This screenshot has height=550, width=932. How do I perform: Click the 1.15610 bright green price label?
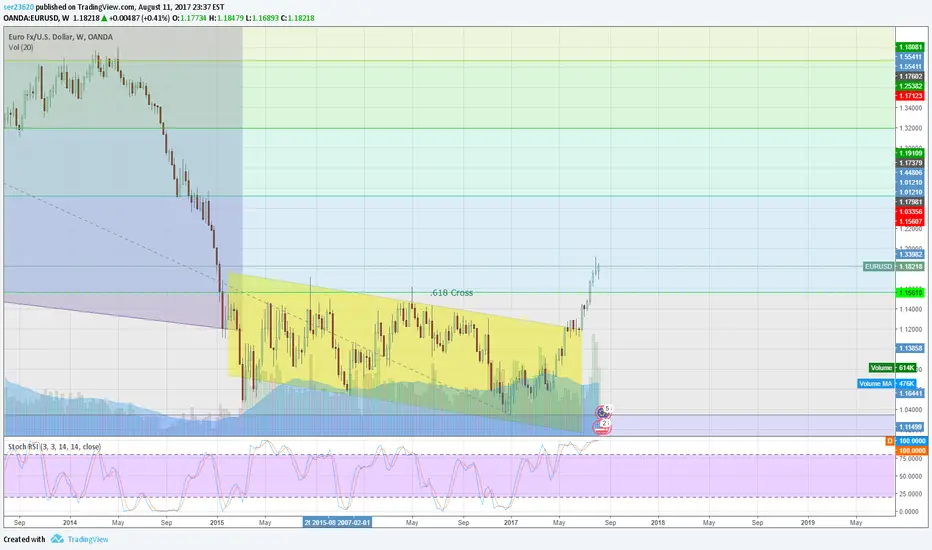click(x=910, y=293)
